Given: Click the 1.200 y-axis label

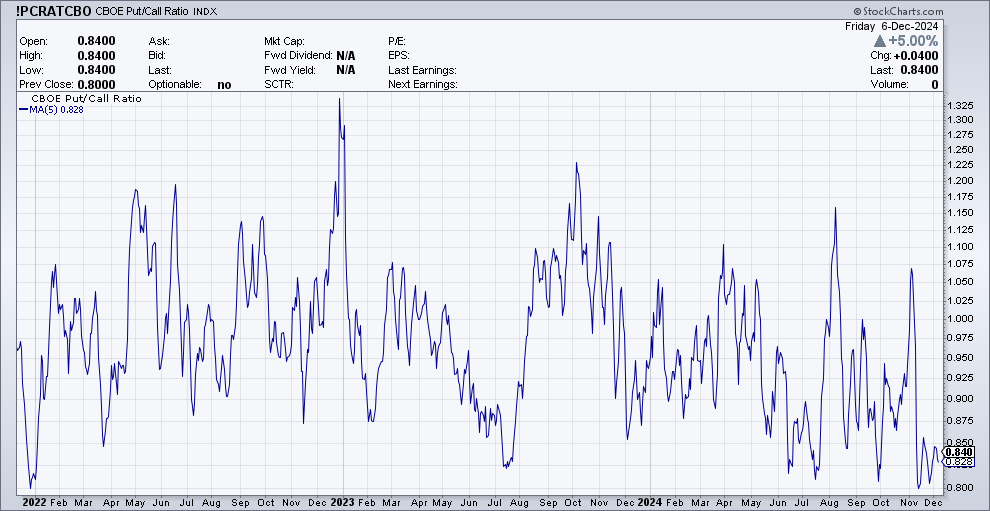Looking at the screenshot, I should point(961,181).
